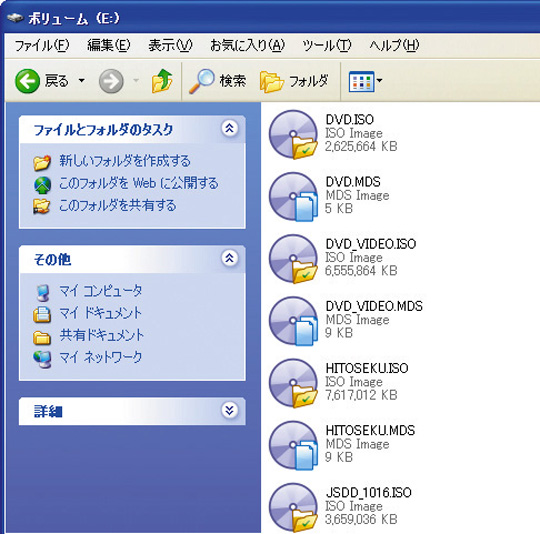This screenshot has height=534, width=540.
Task: Click このフォルダを共有する link
Action: 118,206
